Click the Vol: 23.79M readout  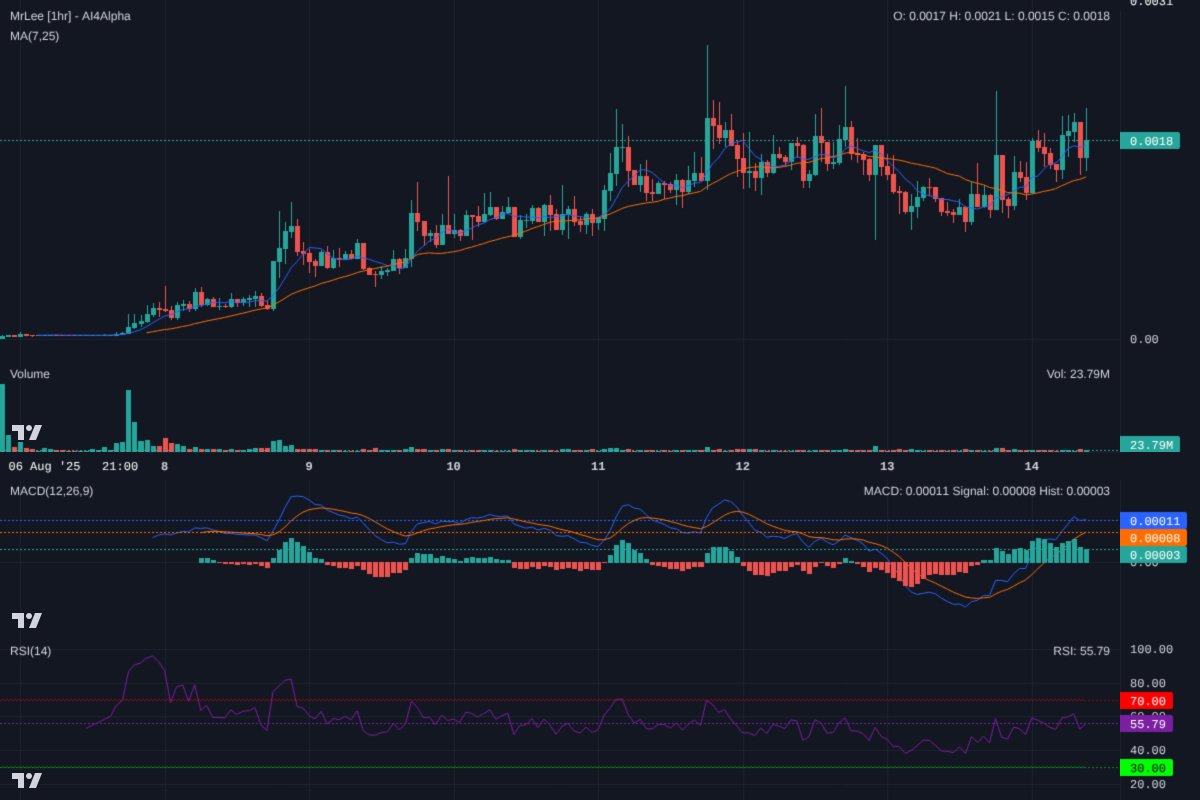click(x=1078, y=374)
